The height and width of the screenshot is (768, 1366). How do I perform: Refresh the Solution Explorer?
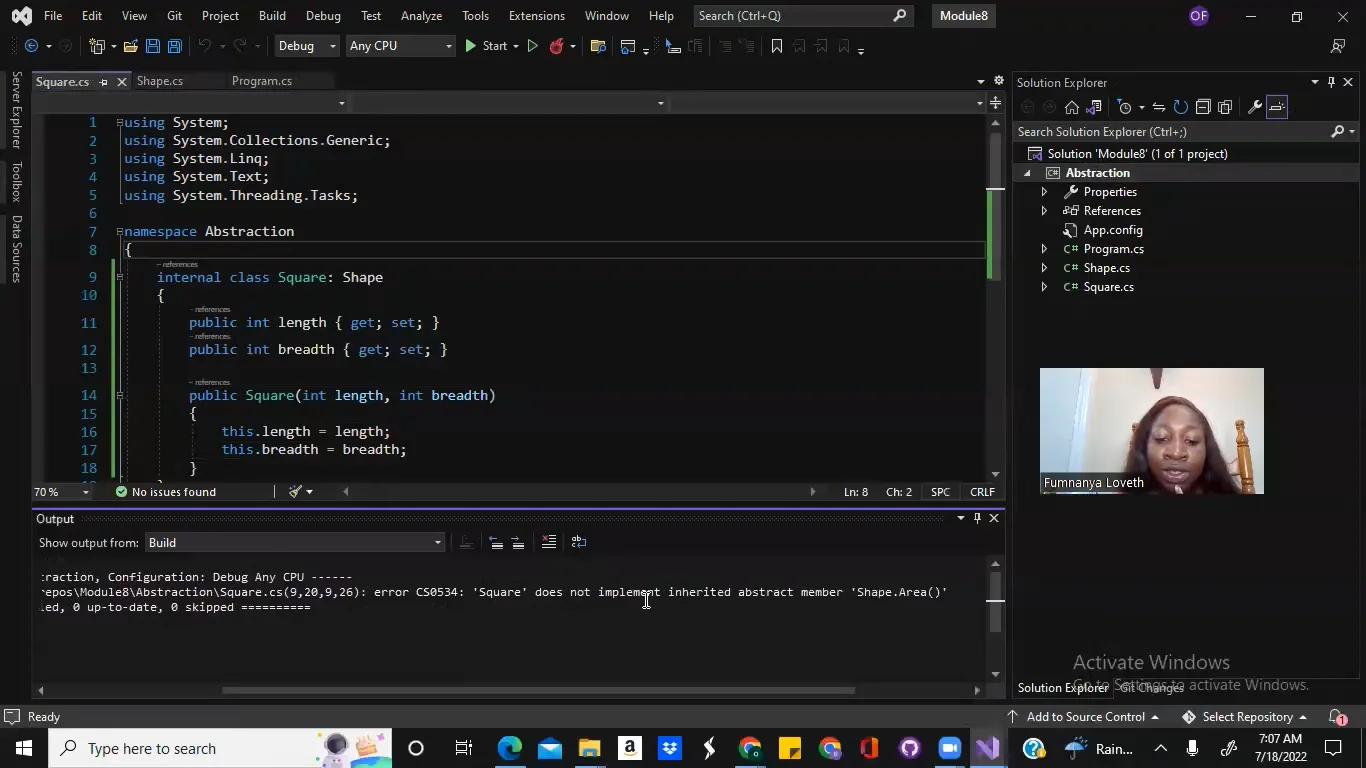(x=1180, y=107)
